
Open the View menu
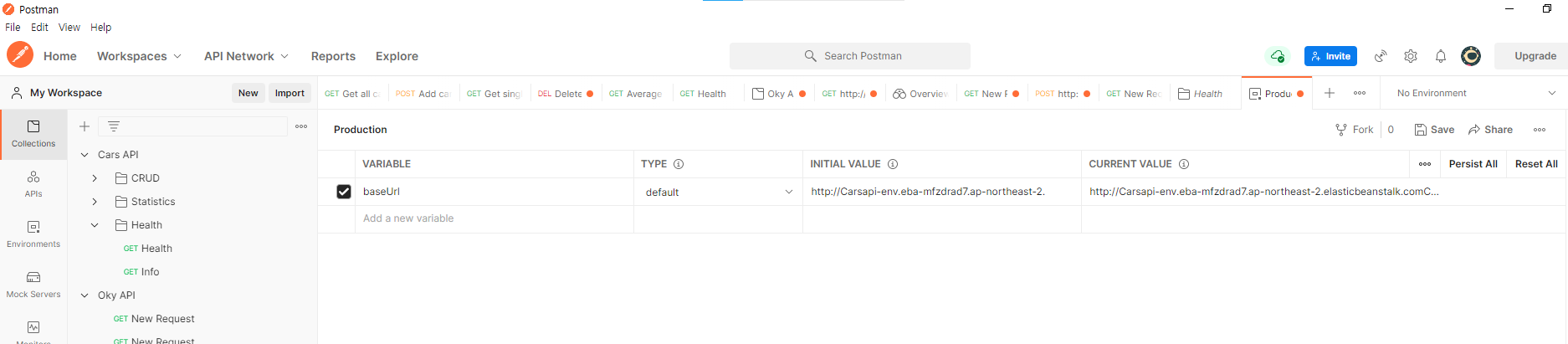(69, 28)
